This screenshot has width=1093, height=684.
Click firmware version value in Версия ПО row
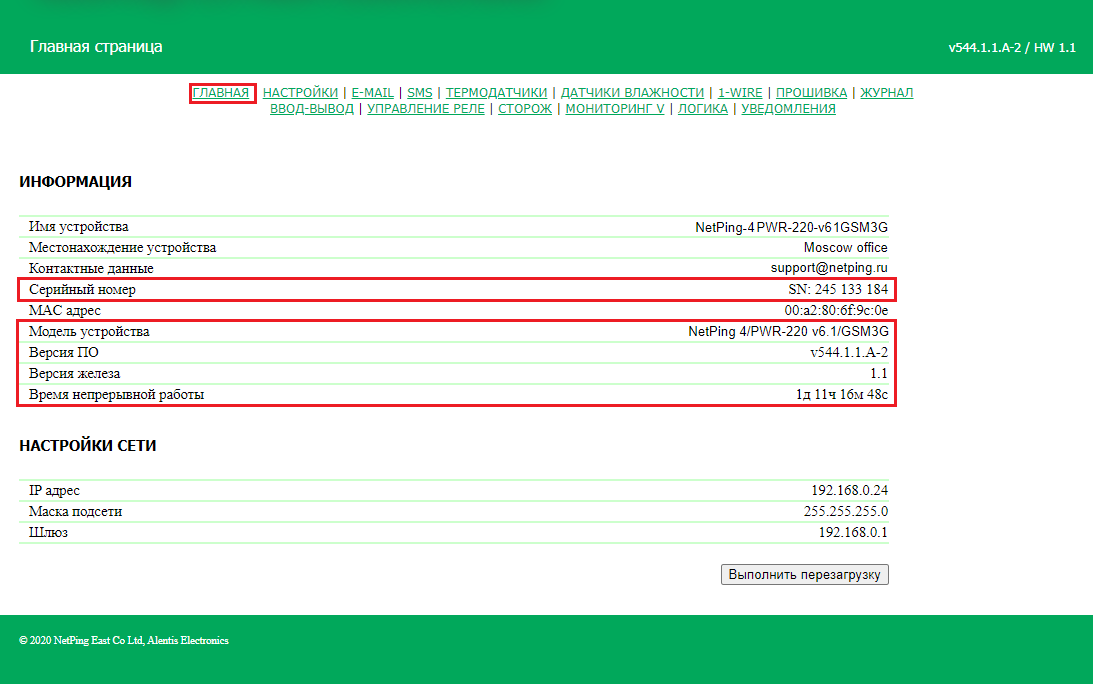[x=849, y=352]
